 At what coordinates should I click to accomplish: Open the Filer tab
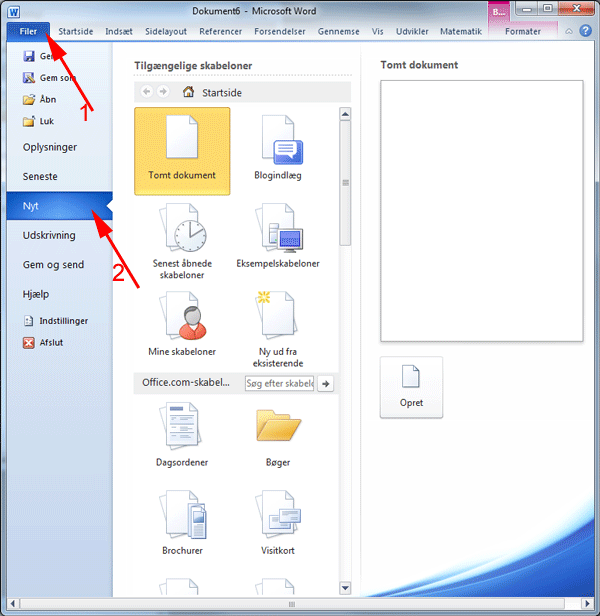click(x=27, y=31)
